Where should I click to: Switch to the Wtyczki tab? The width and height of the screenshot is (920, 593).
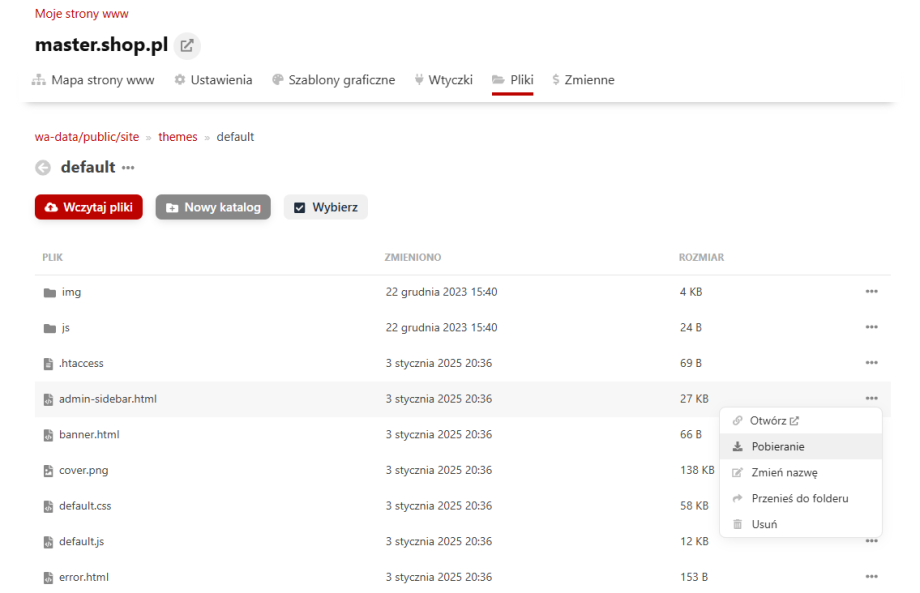442,80
